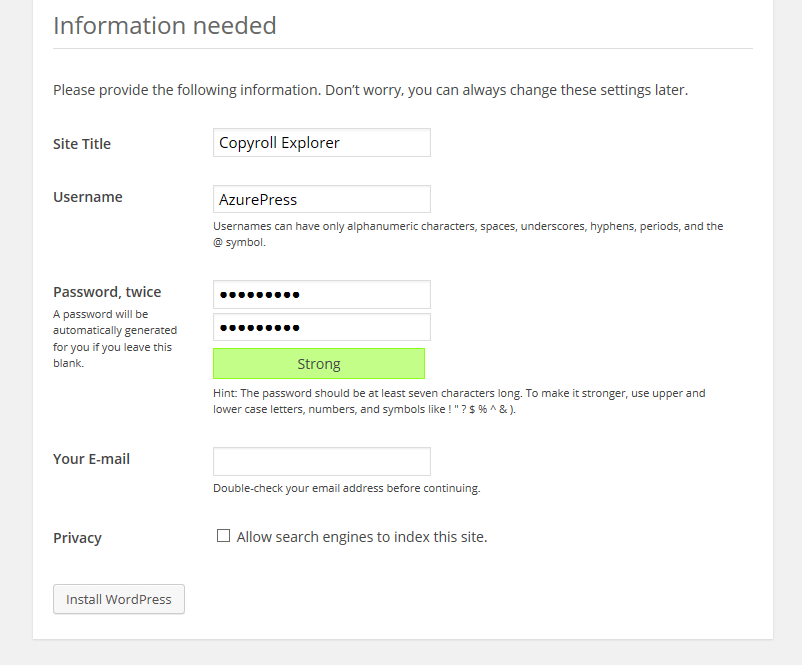The image size is (802, 665).
Task: Click the Double-check your email address note
Action: tap(347, 488)
